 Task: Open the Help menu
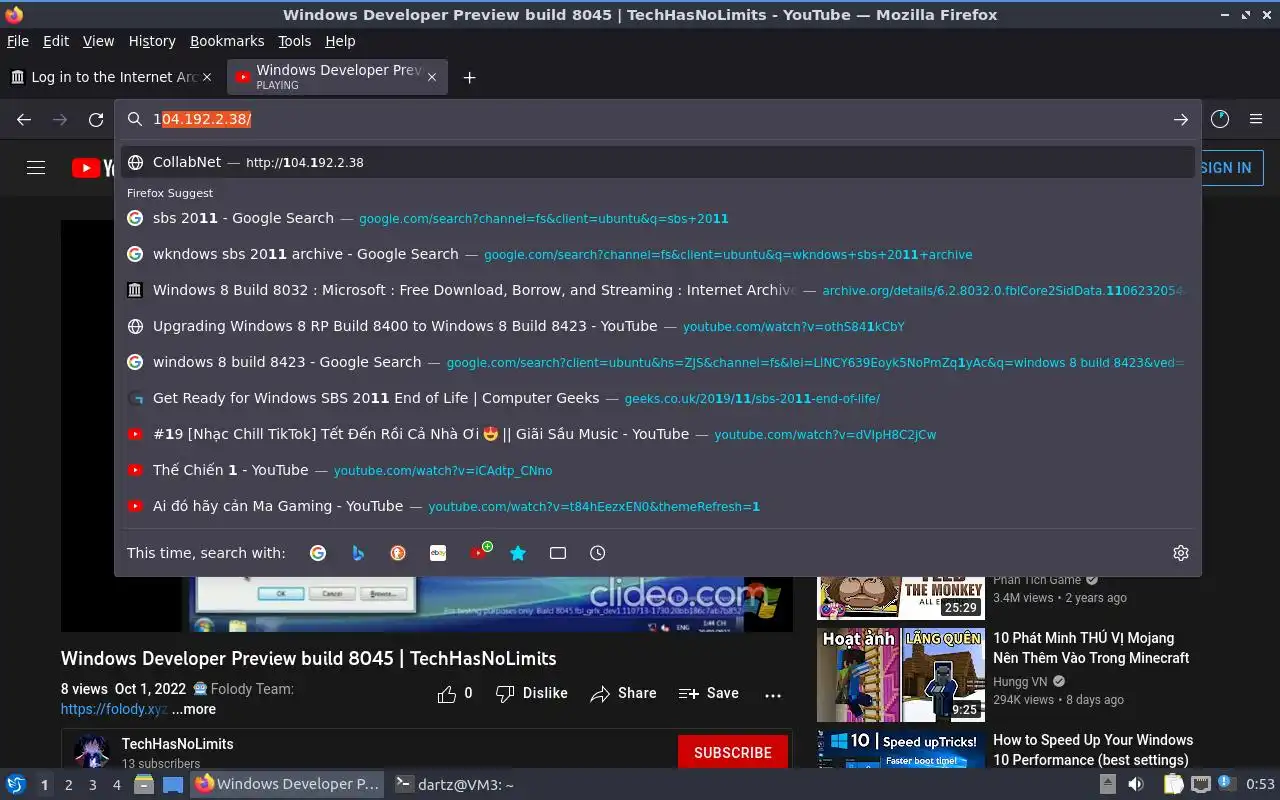pos(340,41)
